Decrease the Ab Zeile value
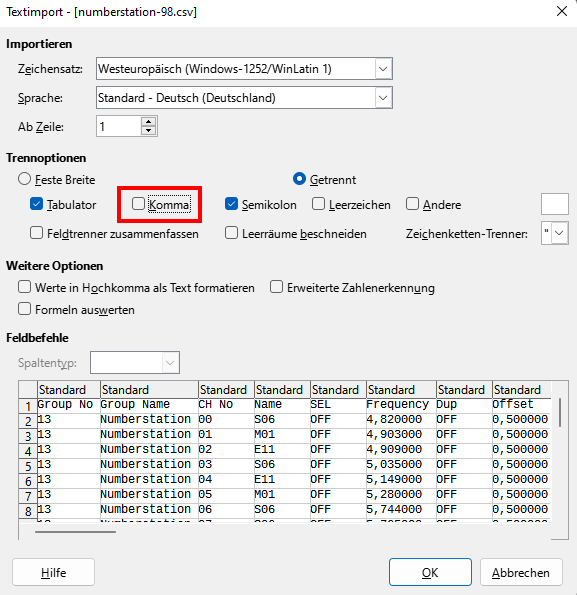Image resolution: width=577 pixels, height=595 pixels. click(x=148, y=131)
